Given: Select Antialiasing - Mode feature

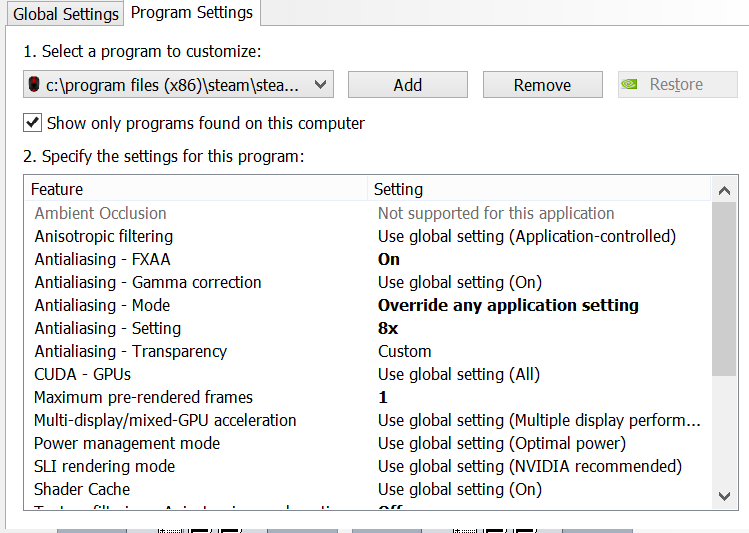Looking at the screenshot, I should point(102,305).
